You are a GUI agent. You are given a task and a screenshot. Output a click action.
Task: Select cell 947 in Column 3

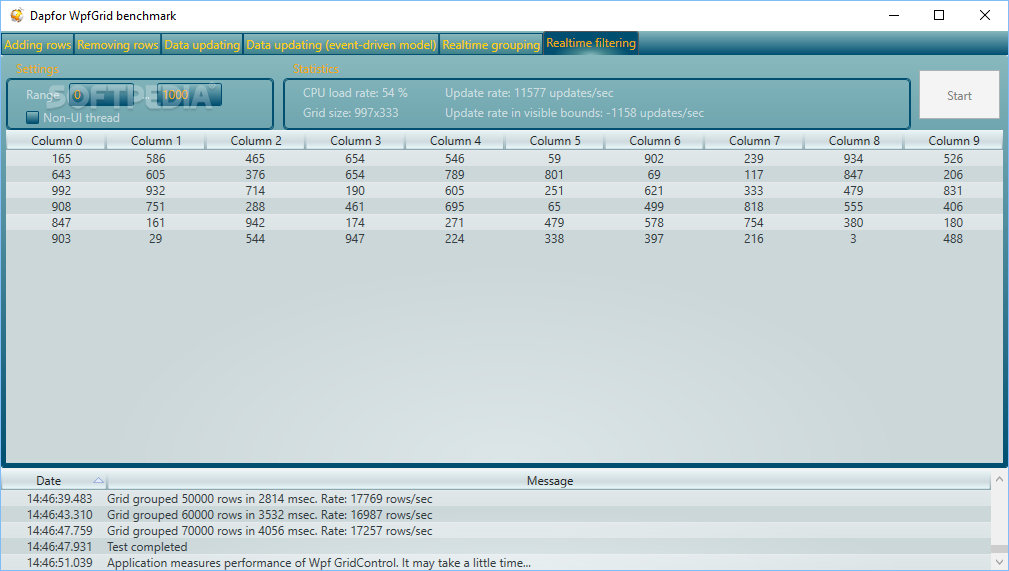[355, 239]
